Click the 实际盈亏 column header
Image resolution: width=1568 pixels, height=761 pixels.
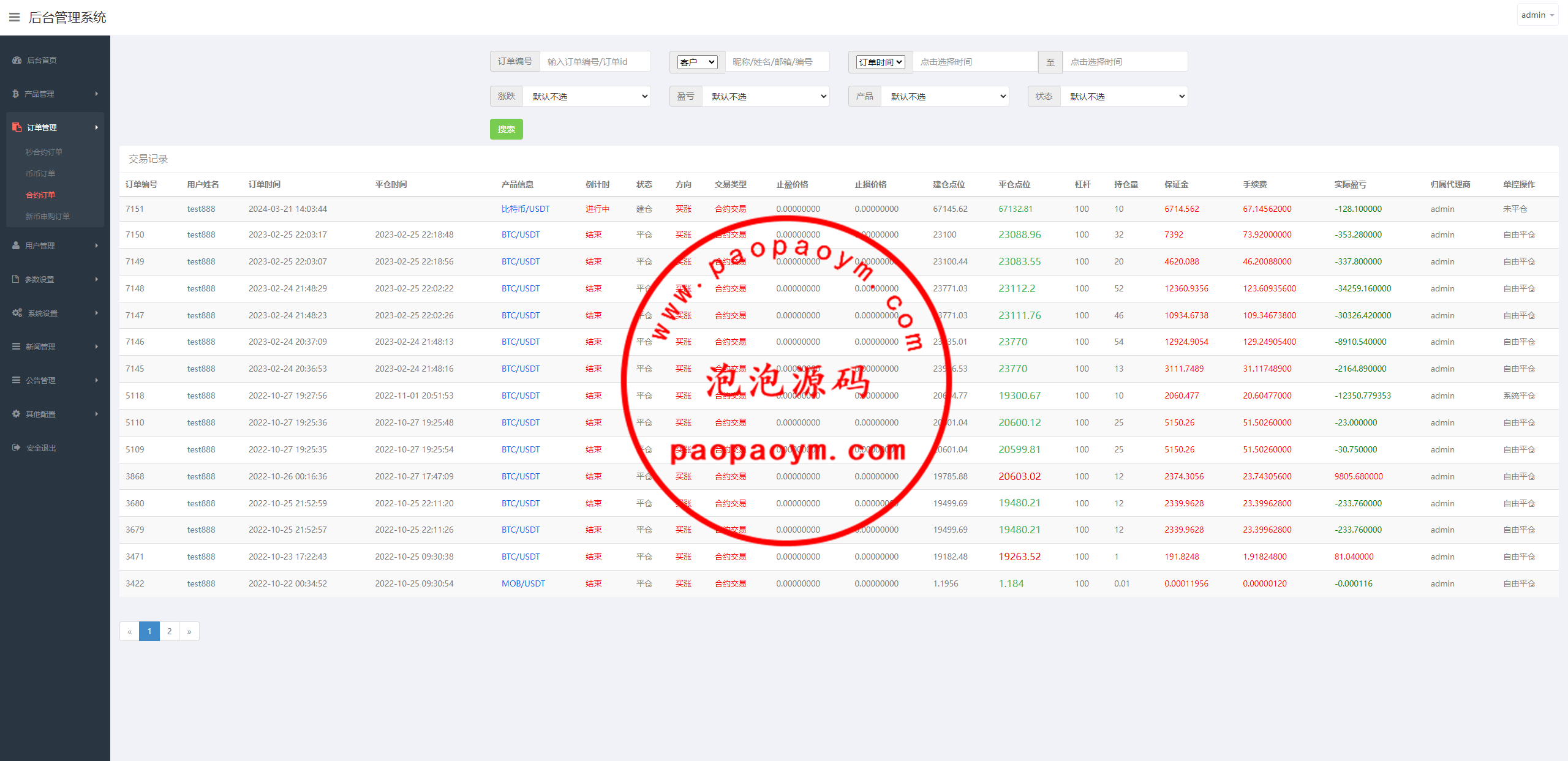[x=1350, y=184]
